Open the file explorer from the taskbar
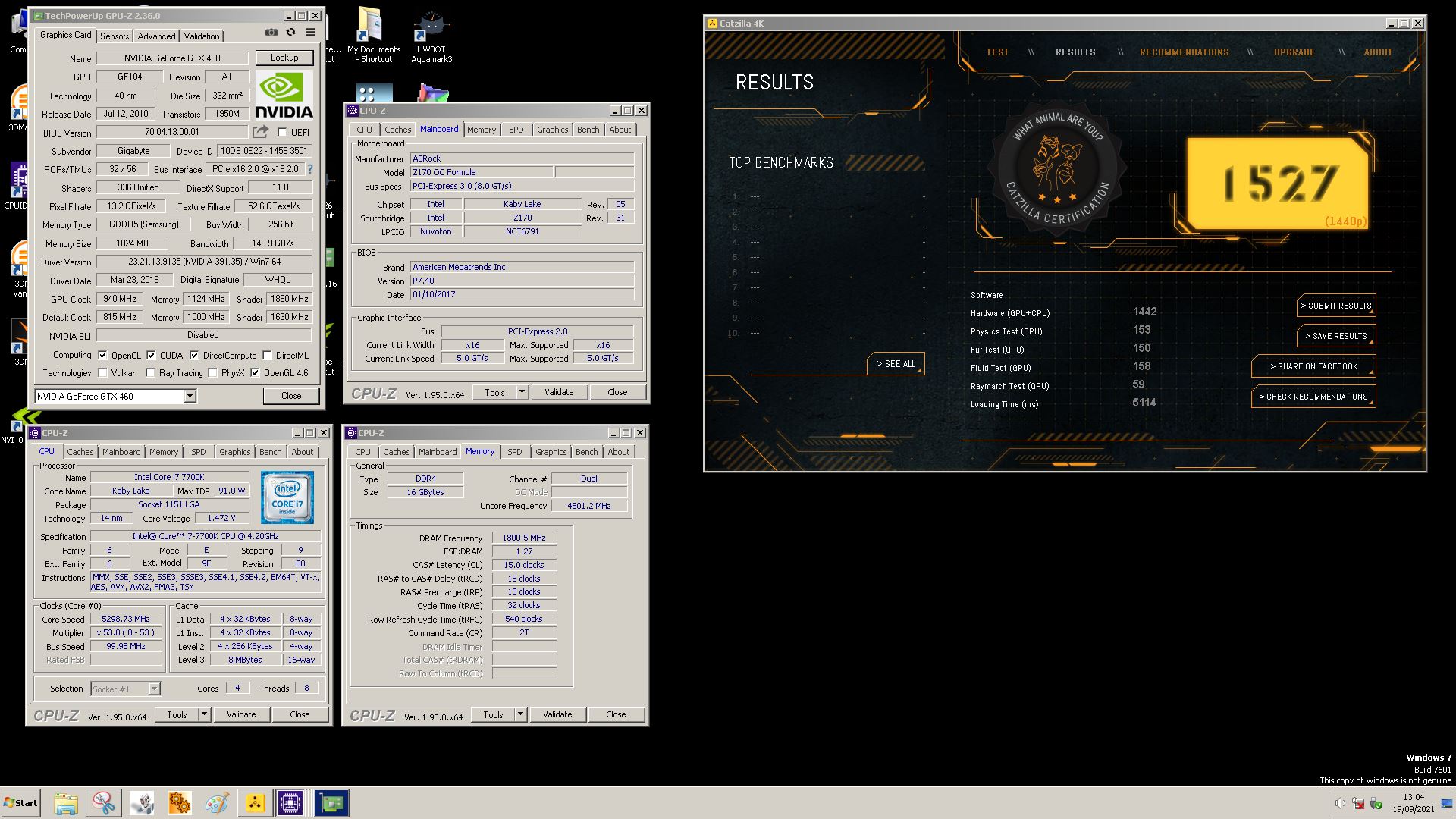This screenshot has height=819, width=1456. pos(66,803)
